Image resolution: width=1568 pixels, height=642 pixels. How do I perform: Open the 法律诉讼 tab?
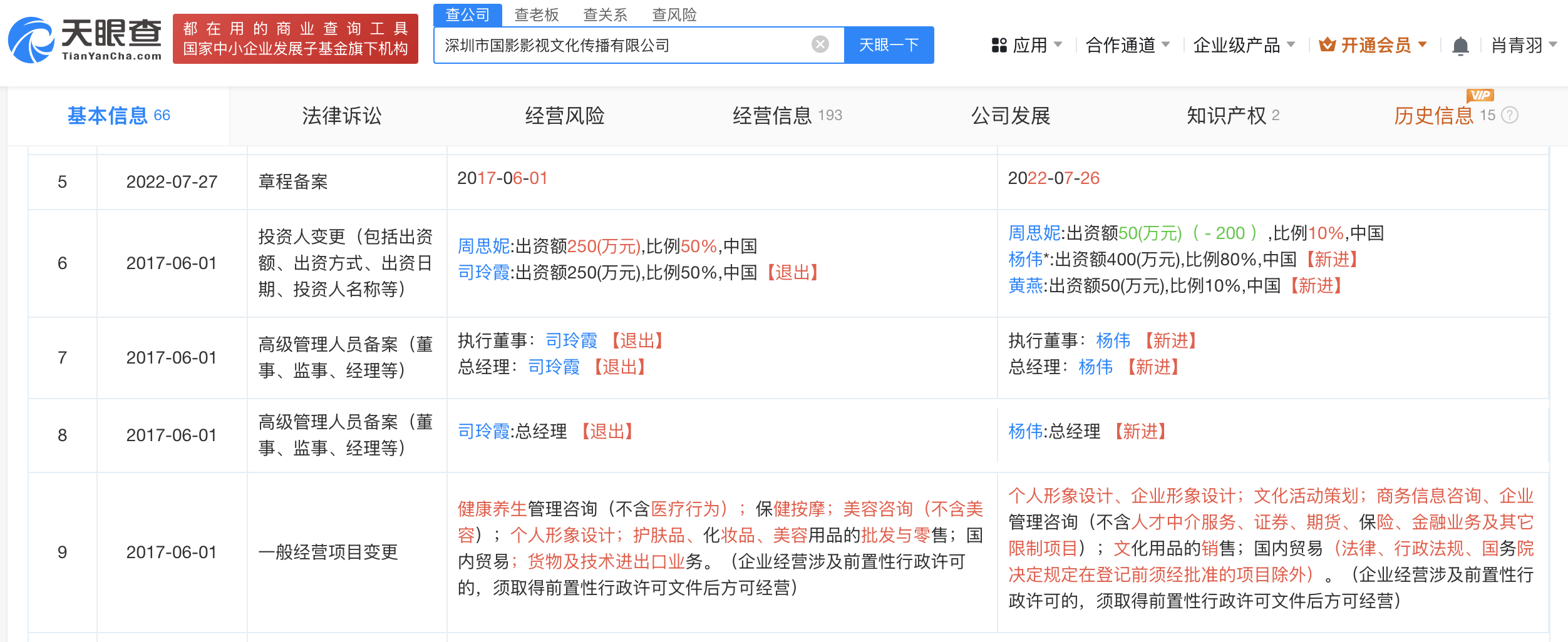(x=341, y=116)
